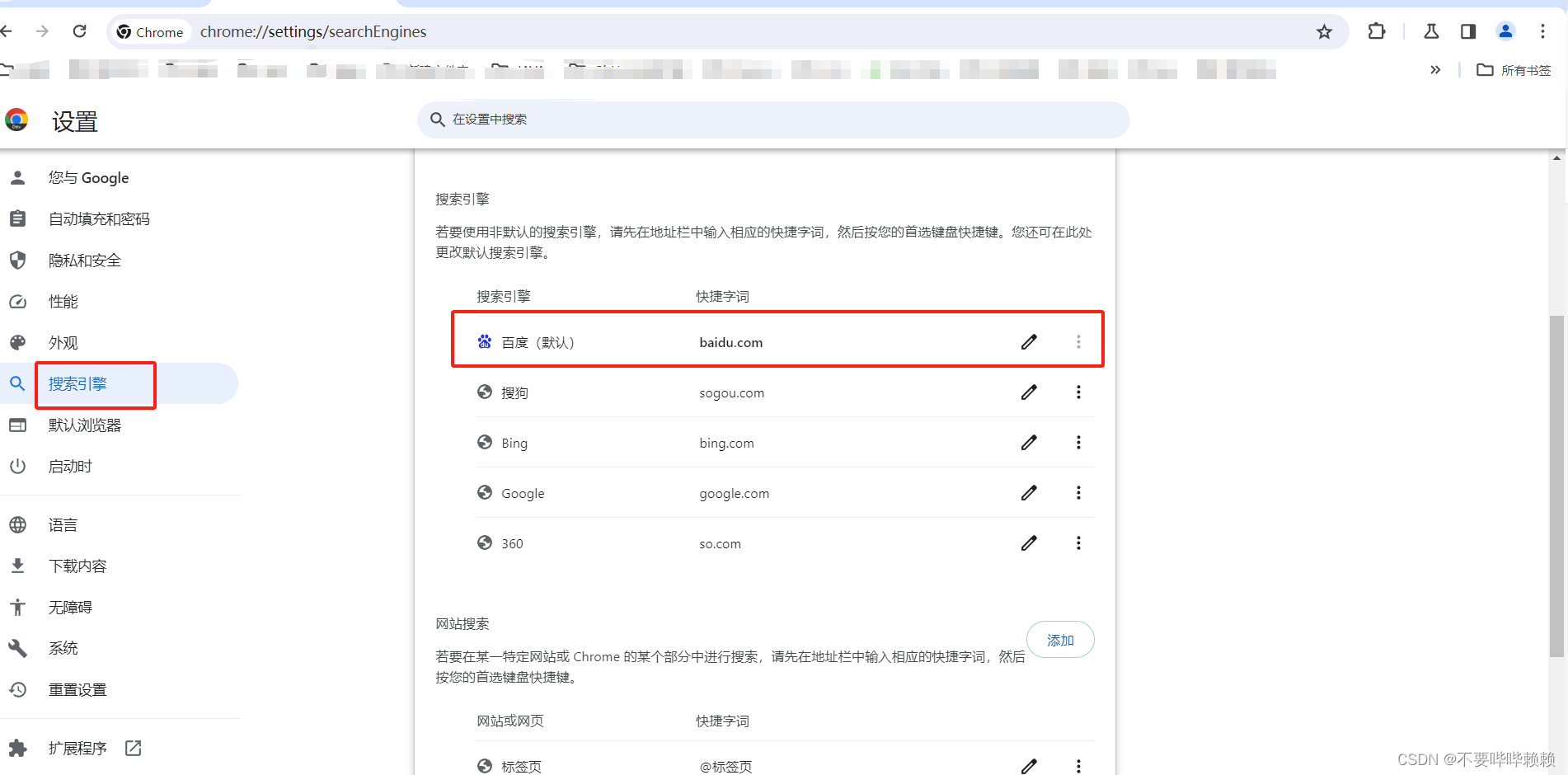Click the so.com shortcut text
Screen dimensions: 1568x775
point(720,543)
